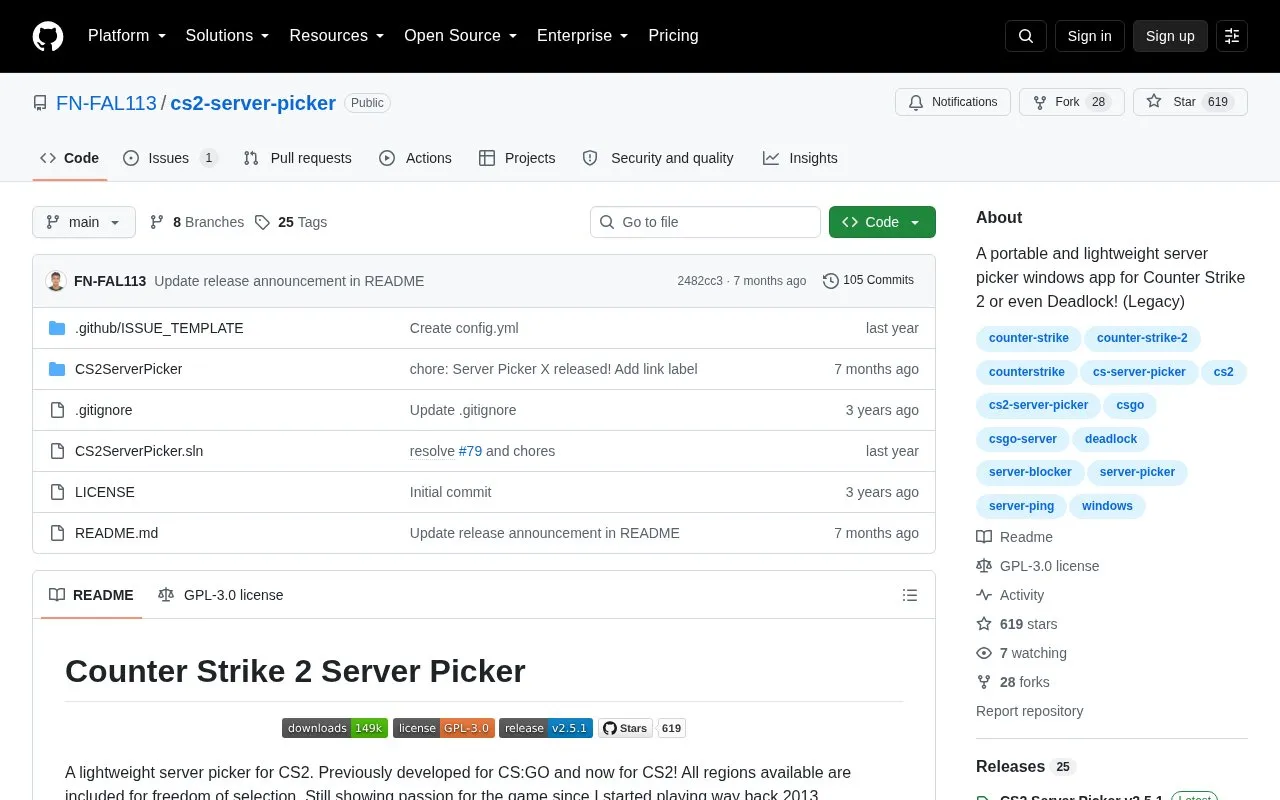
Task: Open the Releases 25 heading link
Action: [1026, 766]
